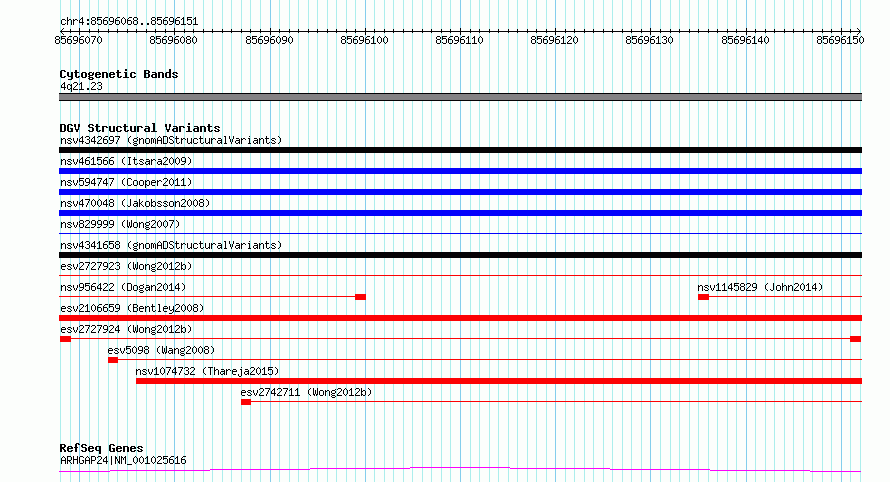Viewport: 890px width, 482px height.
Task: Click the blue bar for nsv470048
Action: point(460,213)
